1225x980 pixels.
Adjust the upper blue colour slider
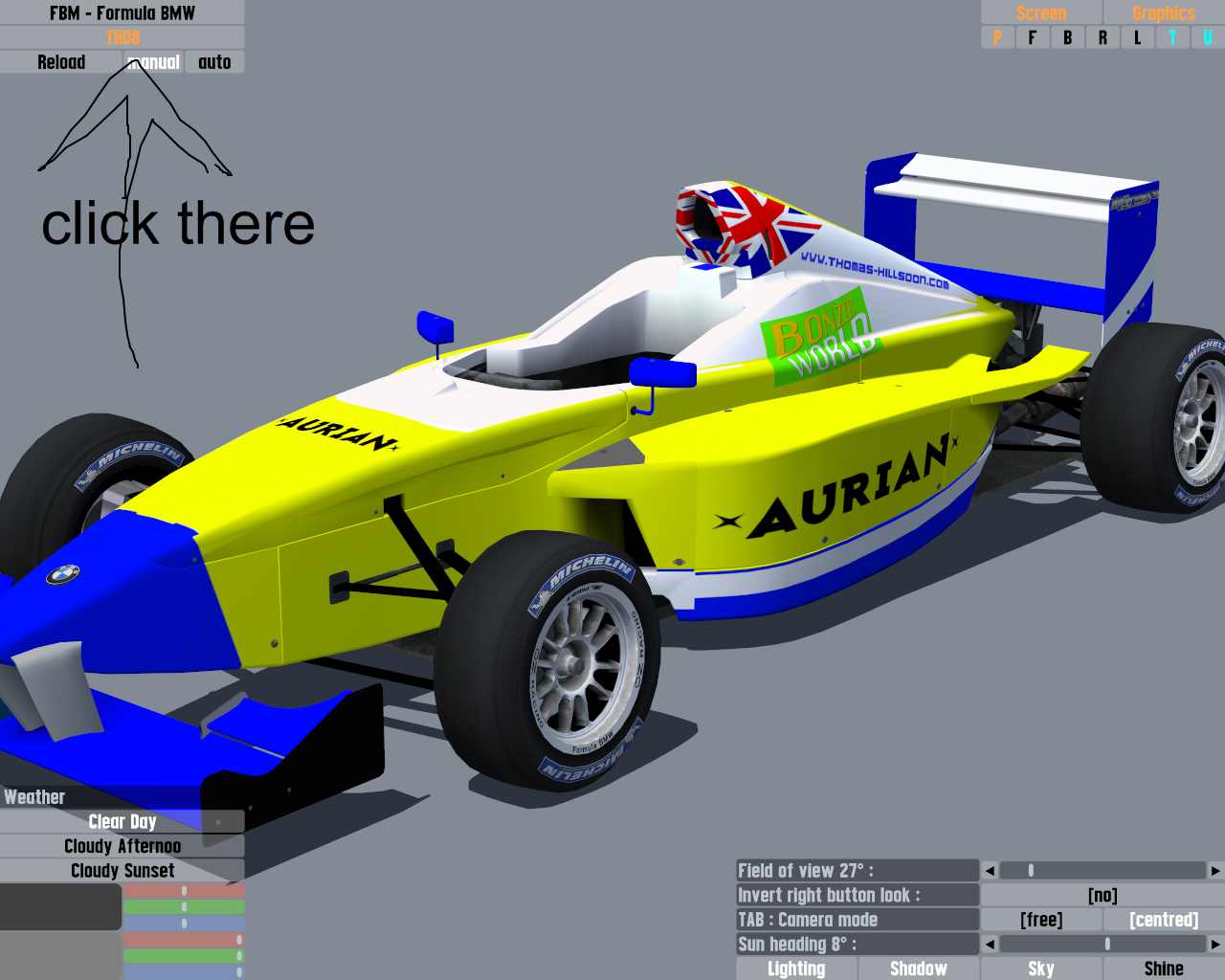[184, 924]
